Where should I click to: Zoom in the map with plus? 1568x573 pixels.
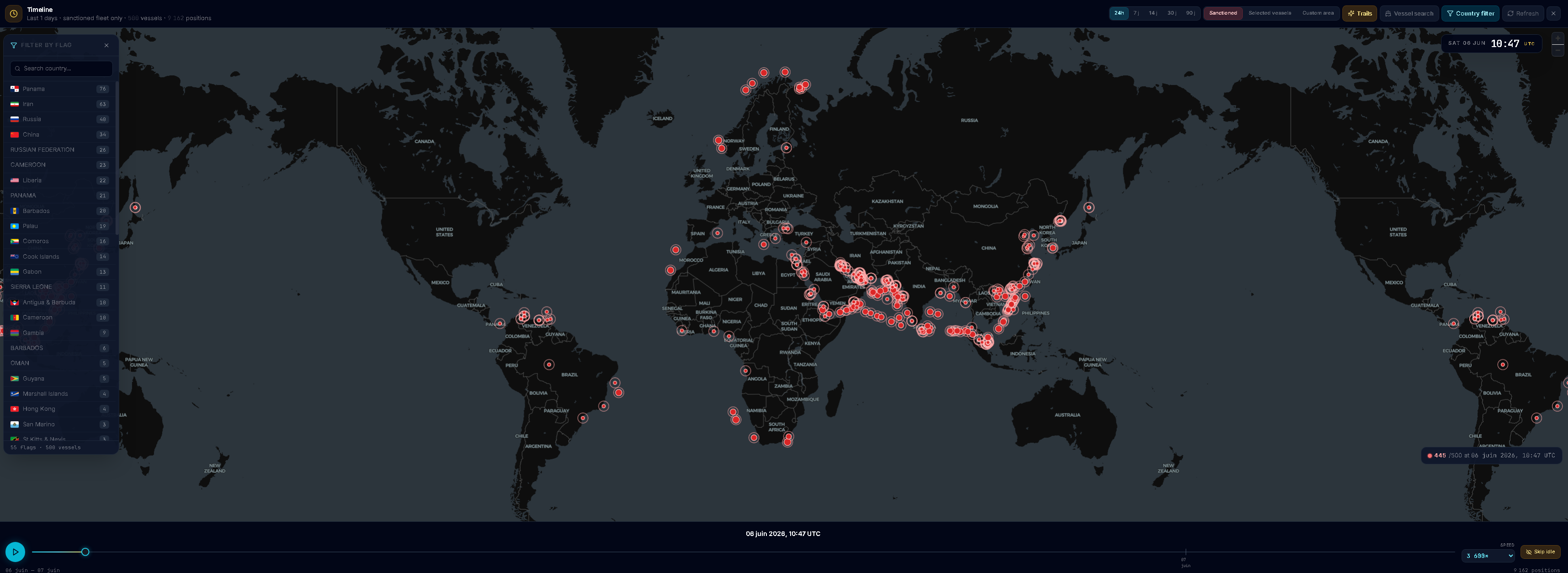(1557, 38)
